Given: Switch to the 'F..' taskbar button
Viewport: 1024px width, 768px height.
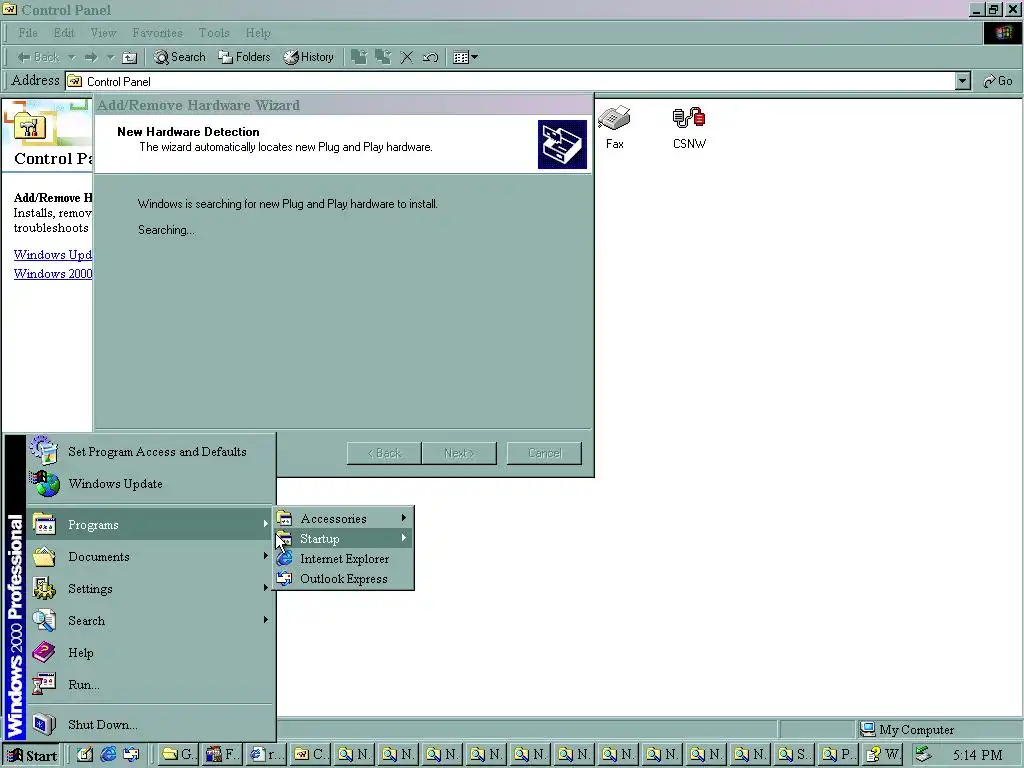Looking at the screenshot, I should (x=221, y=755).
